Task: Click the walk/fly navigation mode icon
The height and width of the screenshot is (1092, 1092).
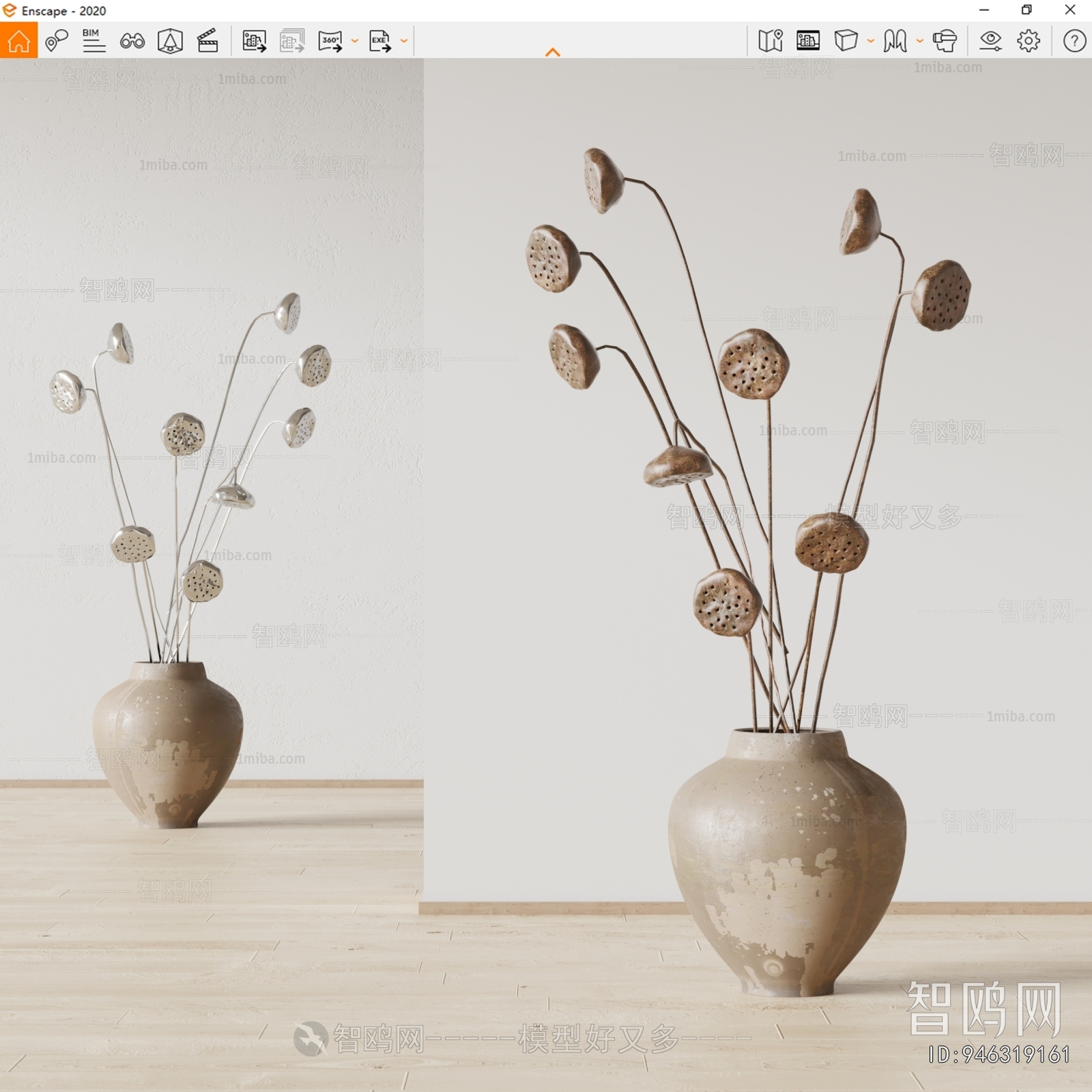Action: [895, 41]
